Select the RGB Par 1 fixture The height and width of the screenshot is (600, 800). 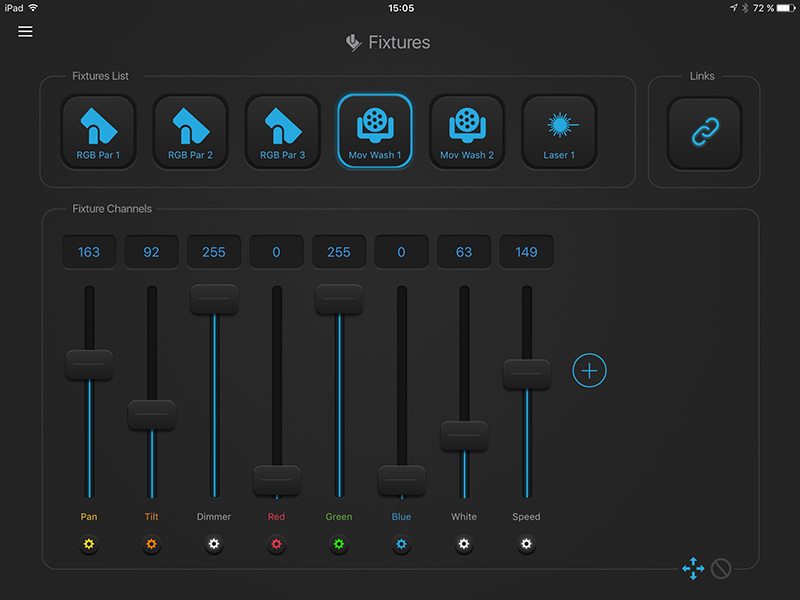(98, 132)
